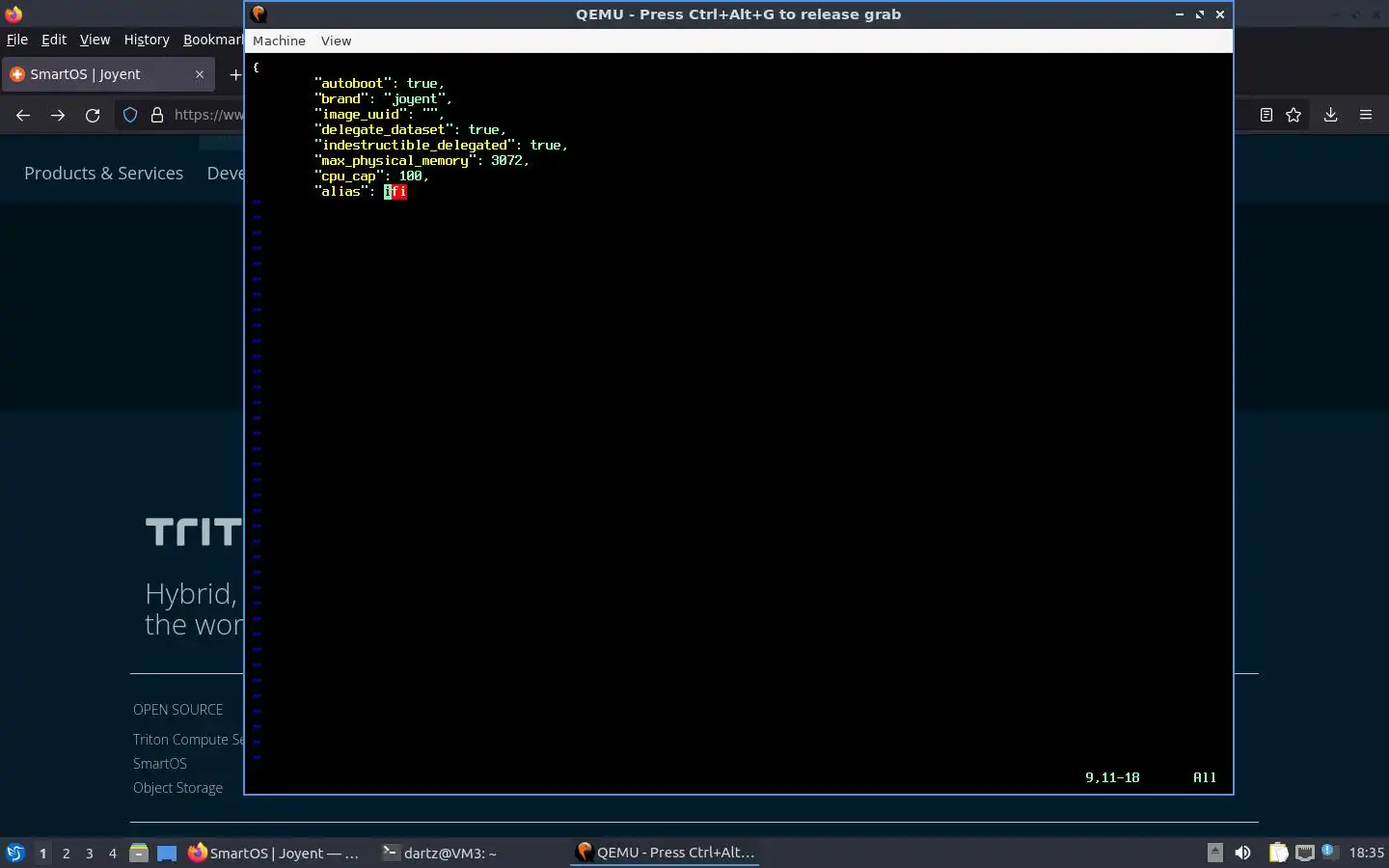Click the 18:35 taskbar clock
The image size is (1389, 868).
click(1366, 853)
